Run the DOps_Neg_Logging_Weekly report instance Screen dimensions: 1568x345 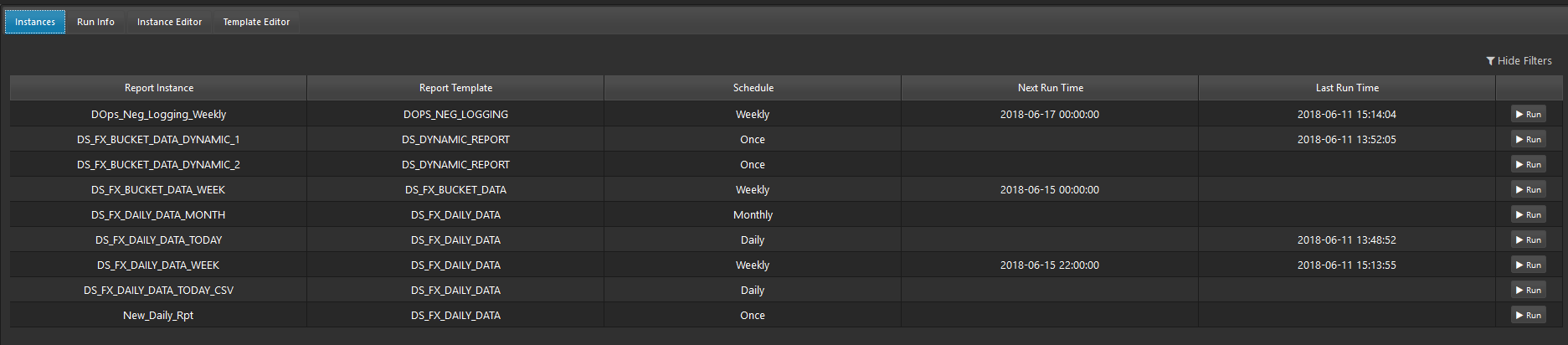(1528, 114)
